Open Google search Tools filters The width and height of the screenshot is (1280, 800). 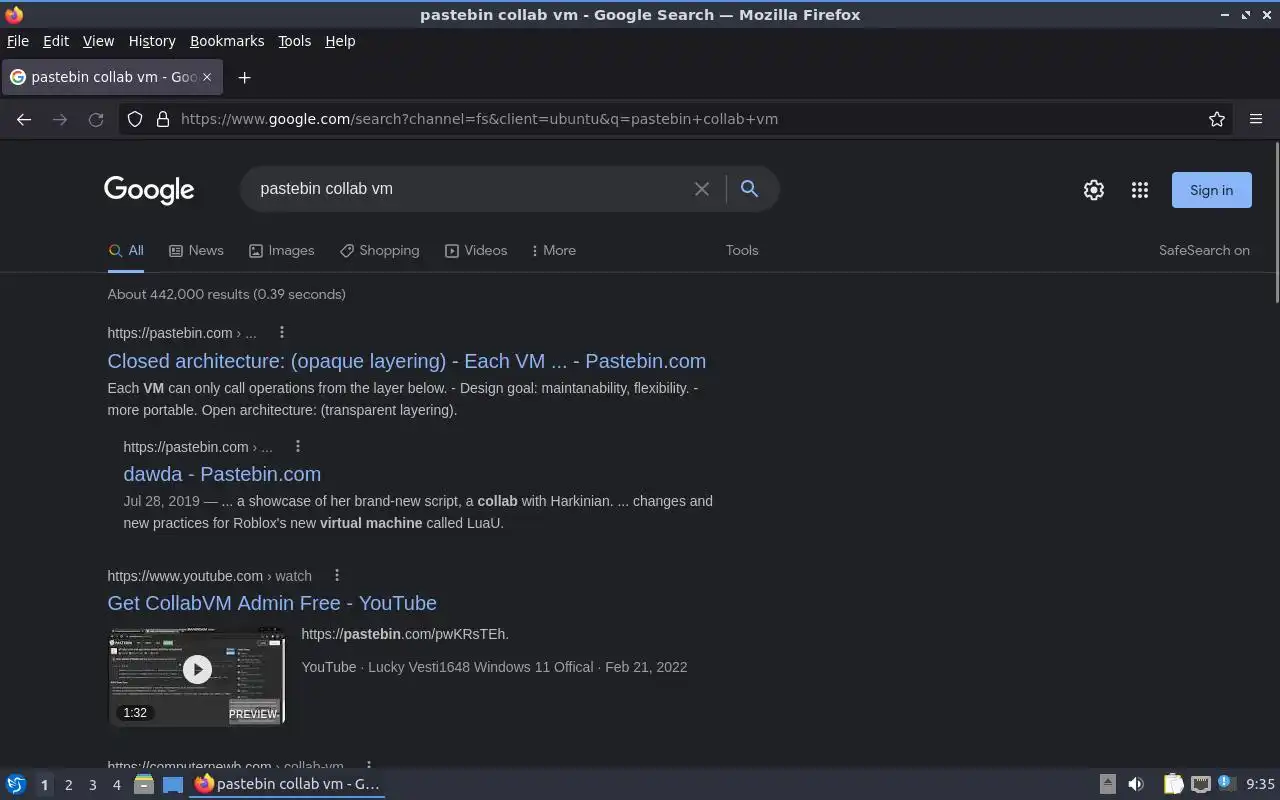[742, 250]
